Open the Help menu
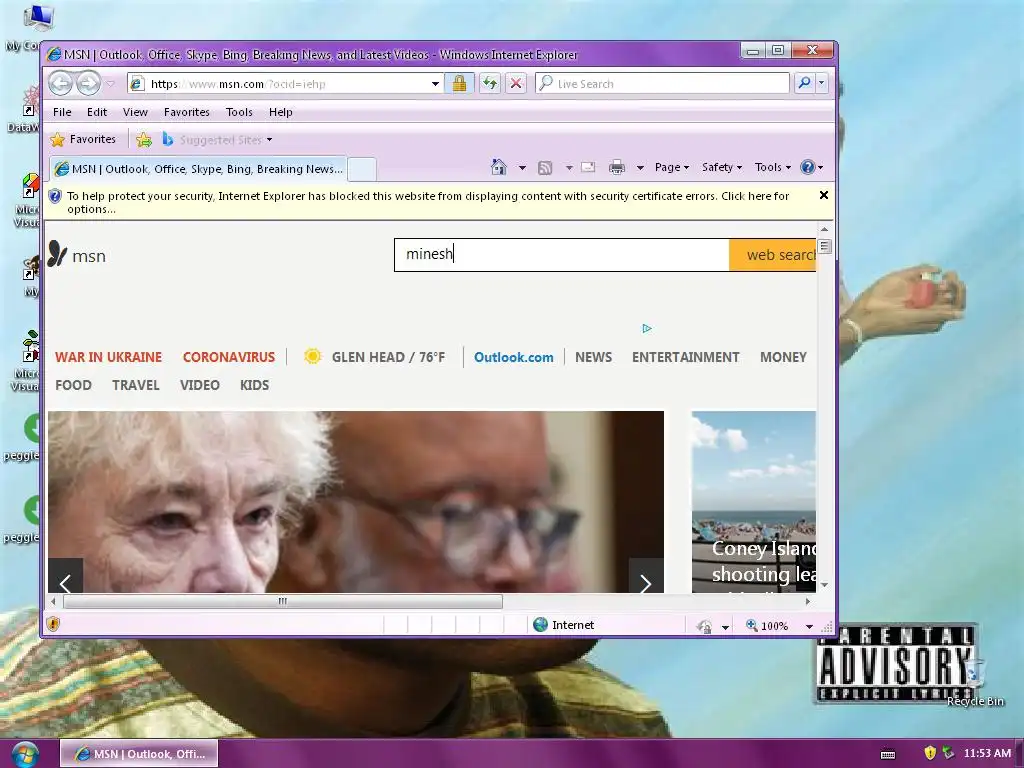 281,112
